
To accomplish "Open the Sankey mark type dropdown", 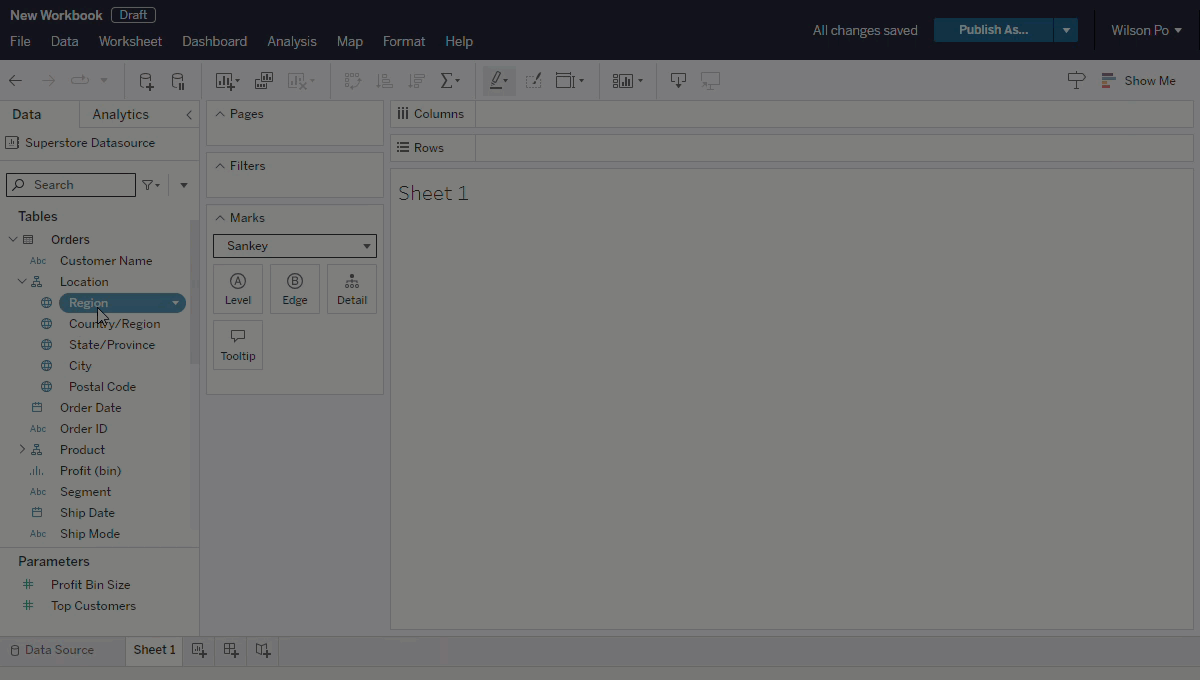I will coord(295,246).
